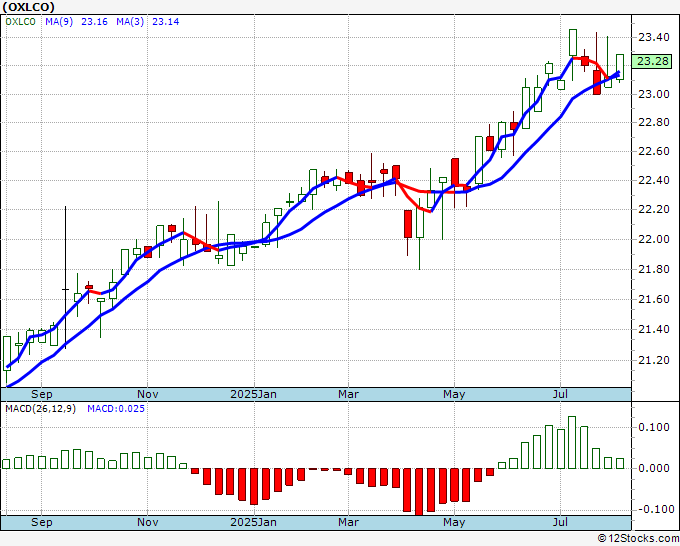680x546 pixels.
Task: Click Jul on the MACD time axis
Action: tap(560, 522)
